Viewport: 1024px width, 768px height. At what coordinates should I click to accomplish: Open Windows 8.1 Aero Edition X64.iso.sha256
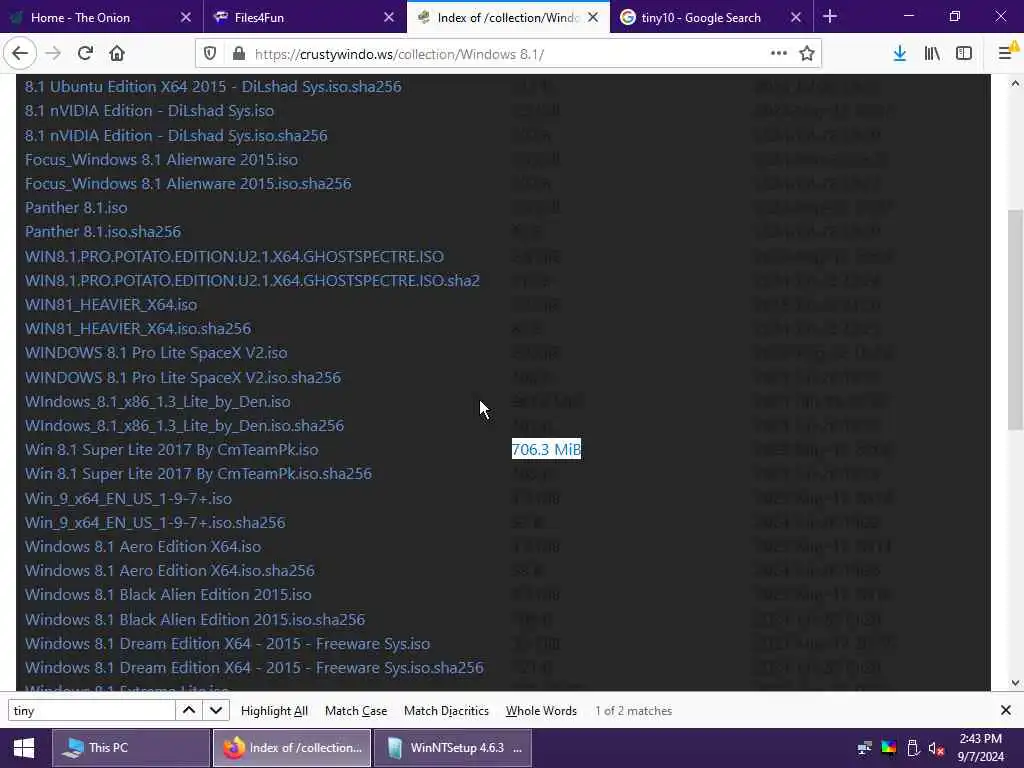pos(170,571)
